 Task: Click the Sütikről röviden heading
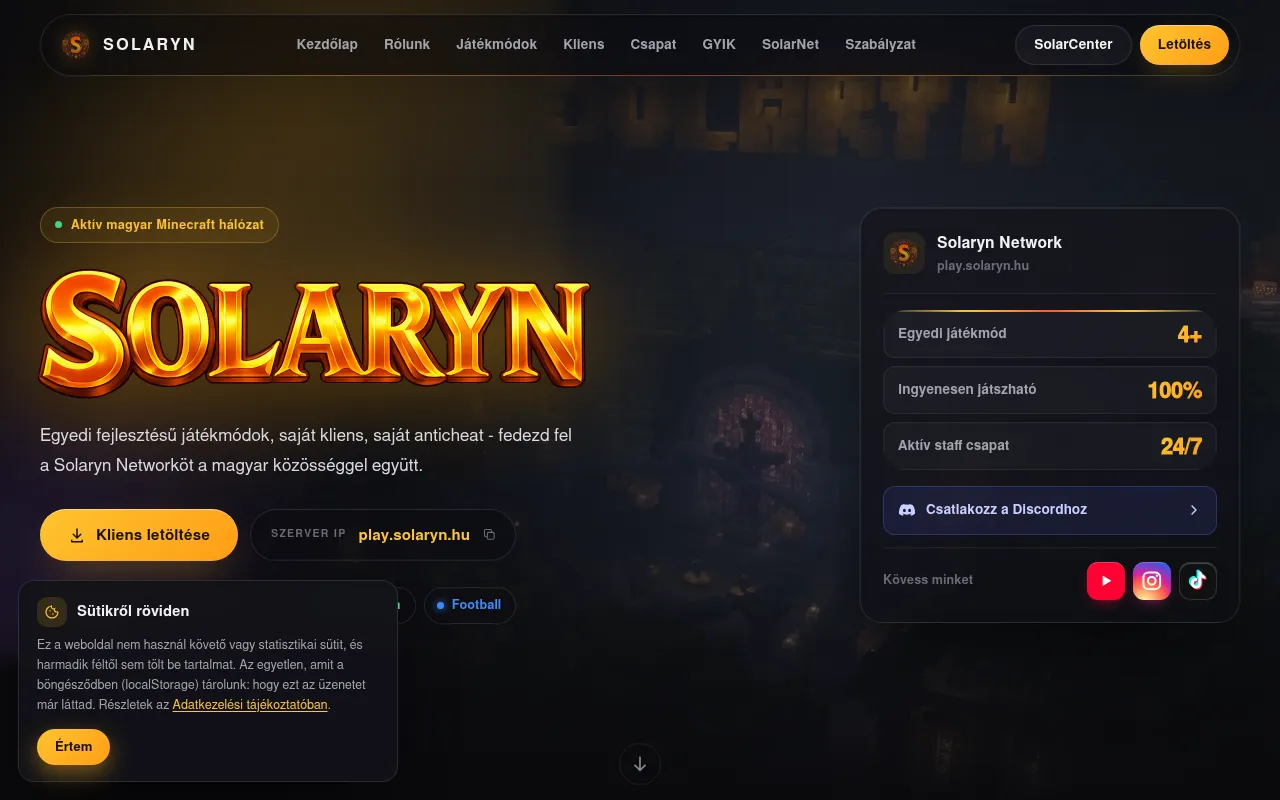click(x=133, y=611)
